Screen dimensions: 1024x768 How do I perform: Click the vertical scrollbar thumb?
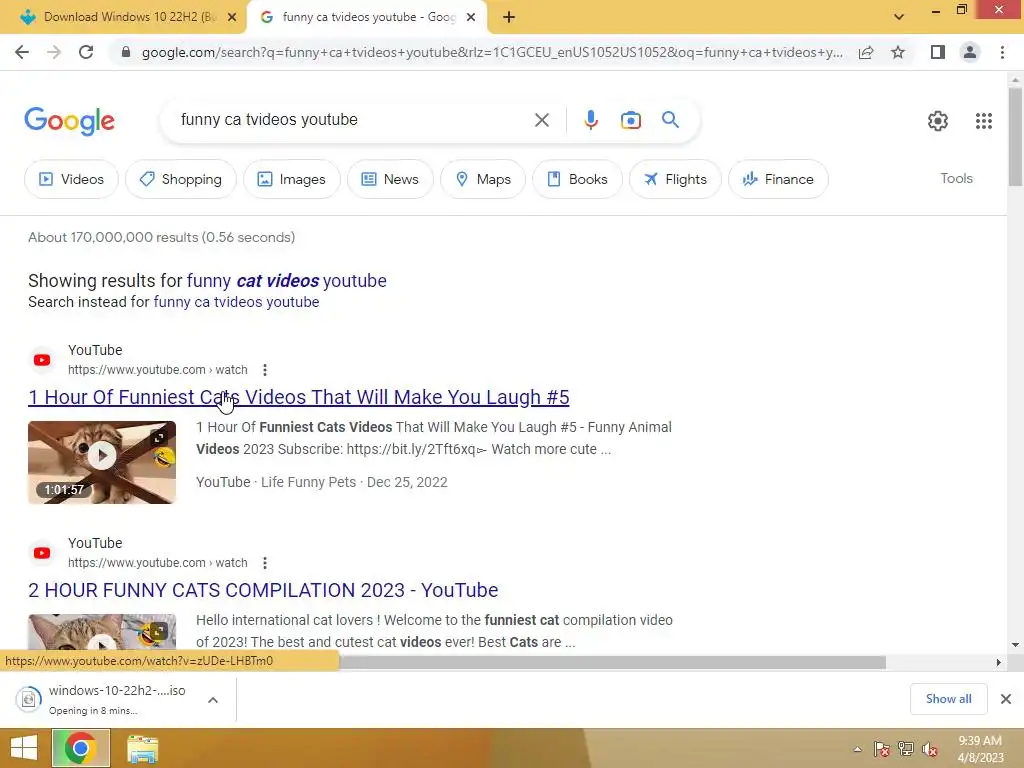tap(1015, 137)
